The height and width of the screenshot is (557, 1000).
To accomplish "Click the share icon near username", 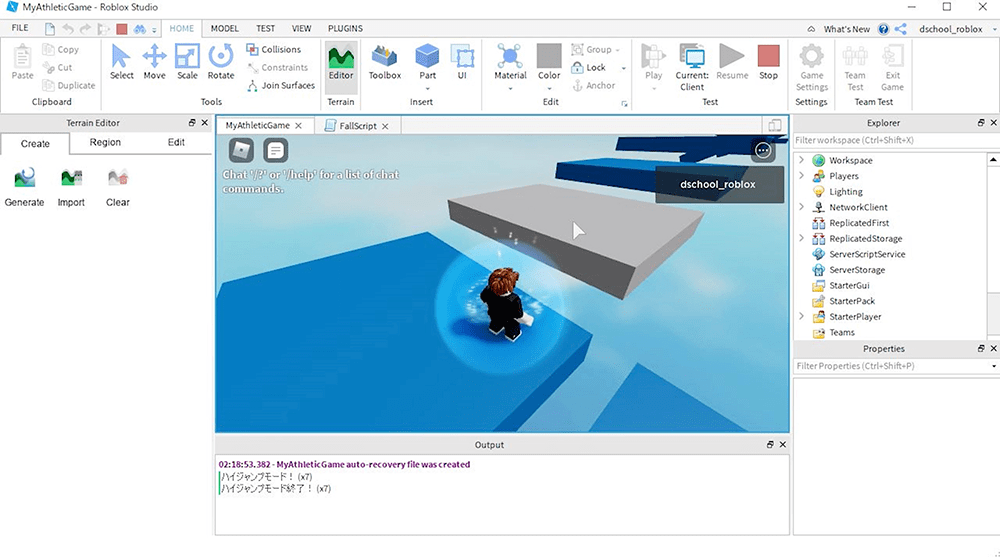I will coord(901,29).
